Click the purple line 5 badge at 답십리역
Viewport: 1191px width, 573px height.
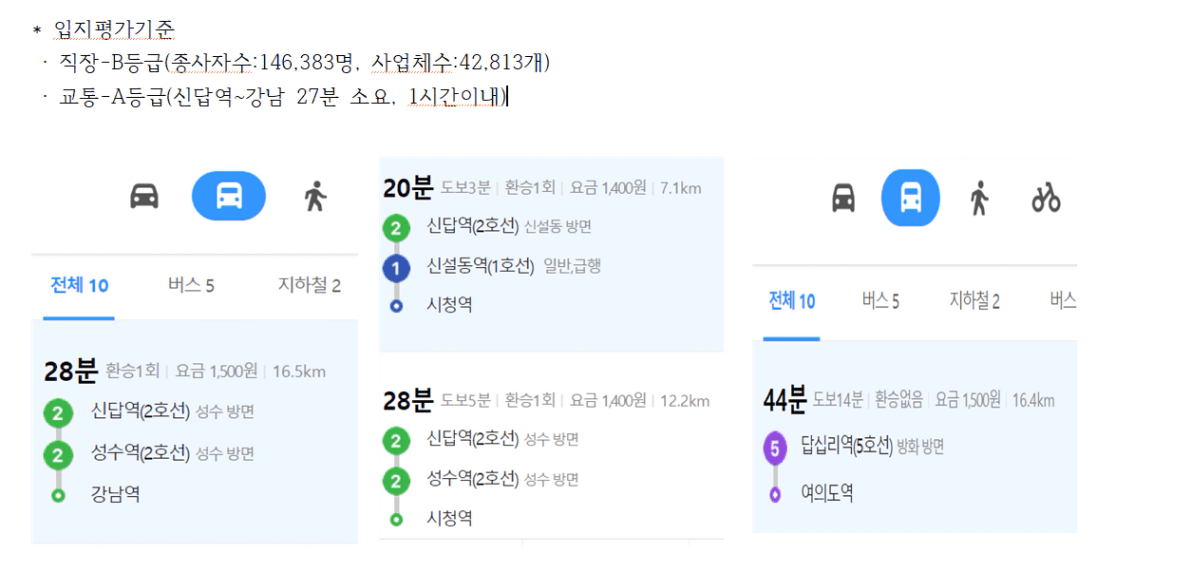point(775,448)
